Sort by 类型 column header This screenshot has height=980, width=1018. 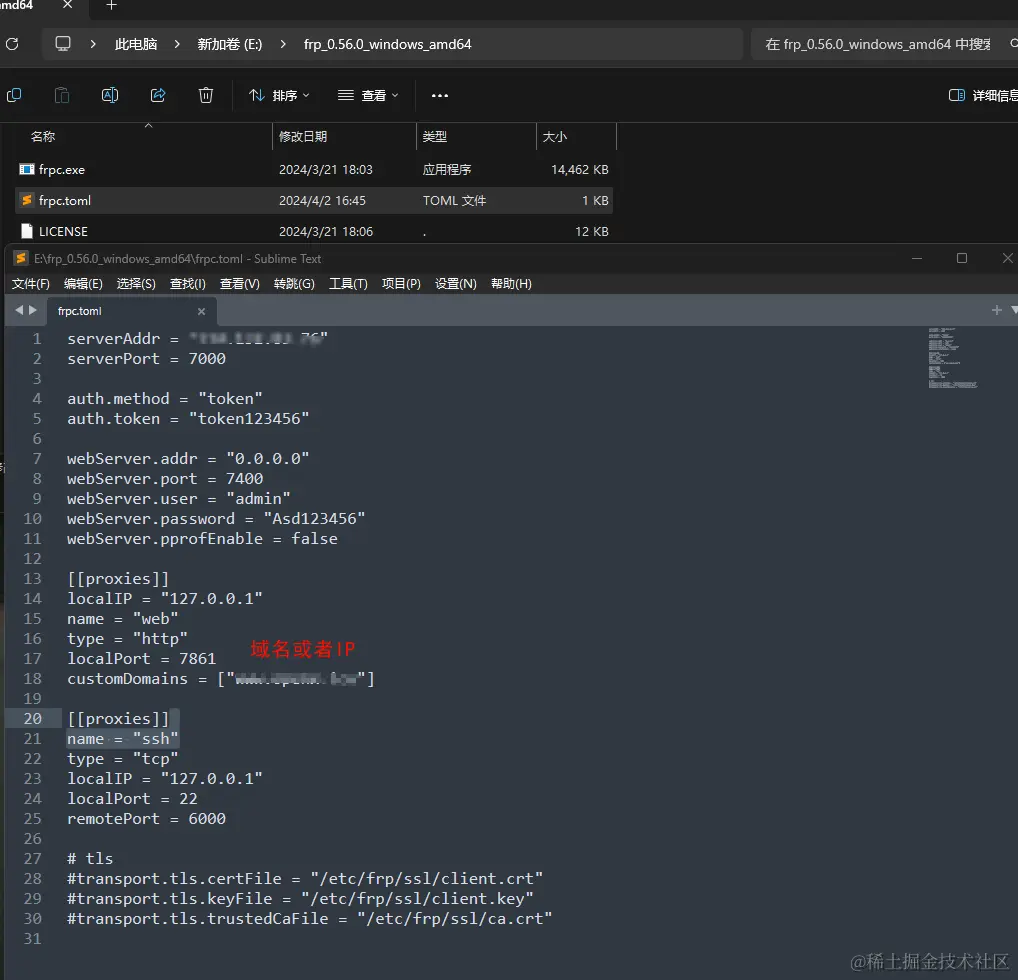pyautogui.click(x=434, y=136)
